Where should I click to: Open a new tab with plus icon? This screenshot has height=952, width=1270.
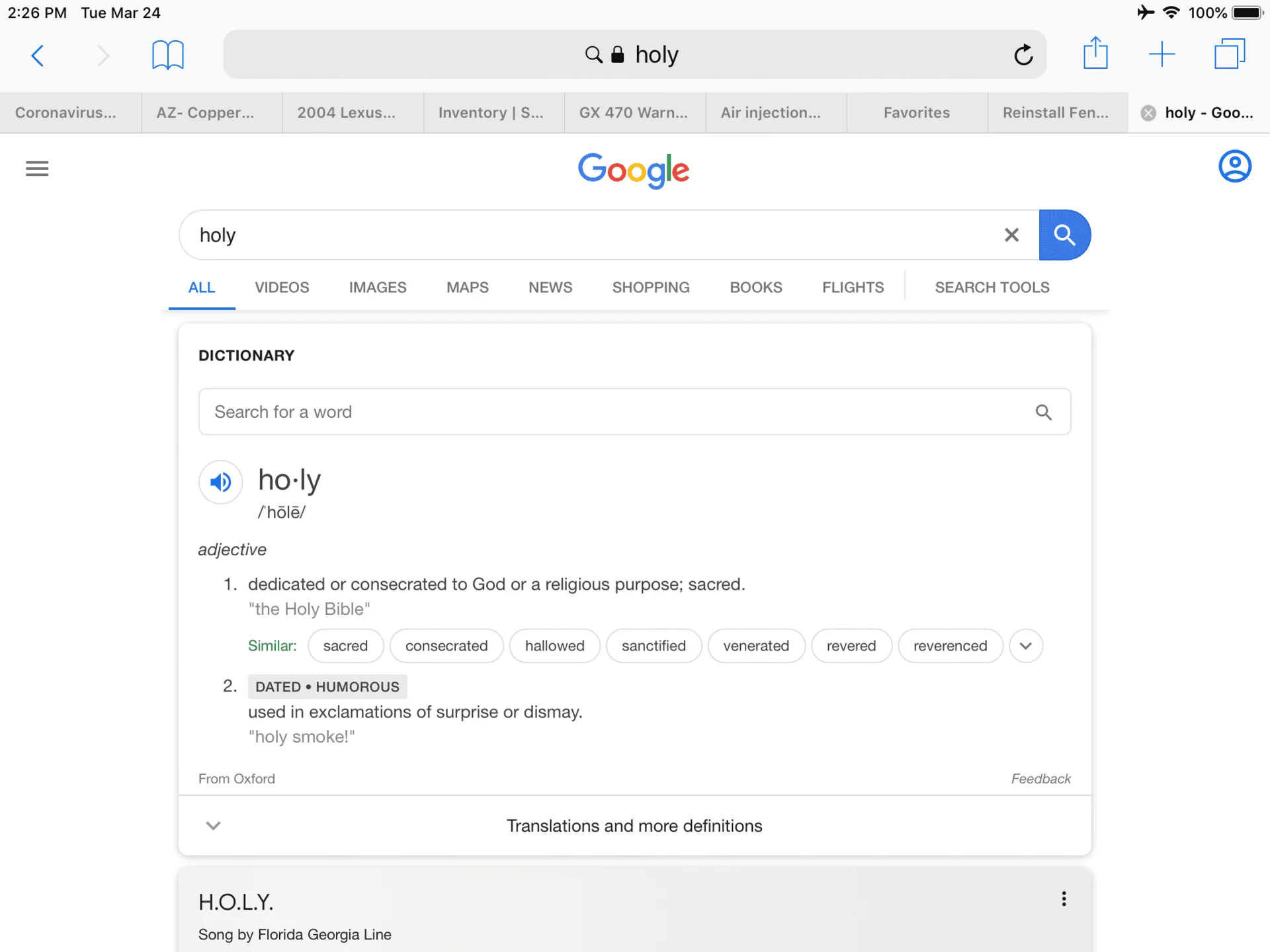point(1162,54)
